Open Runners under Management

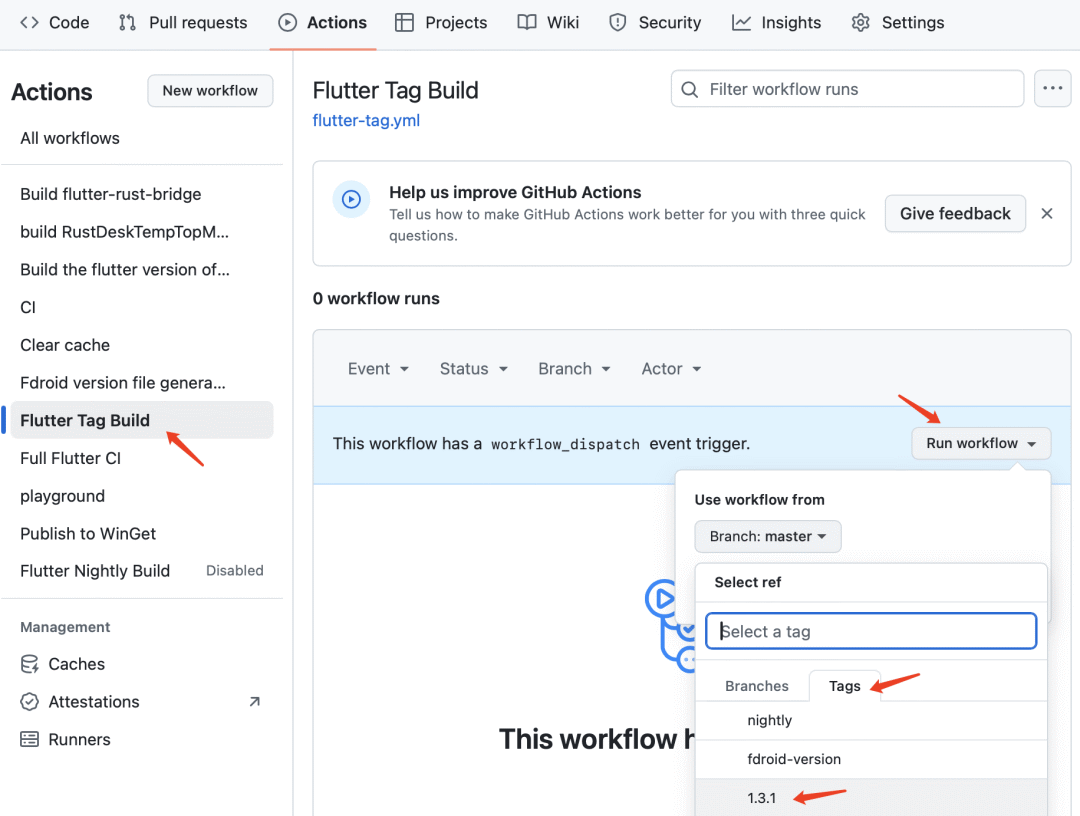142,740
